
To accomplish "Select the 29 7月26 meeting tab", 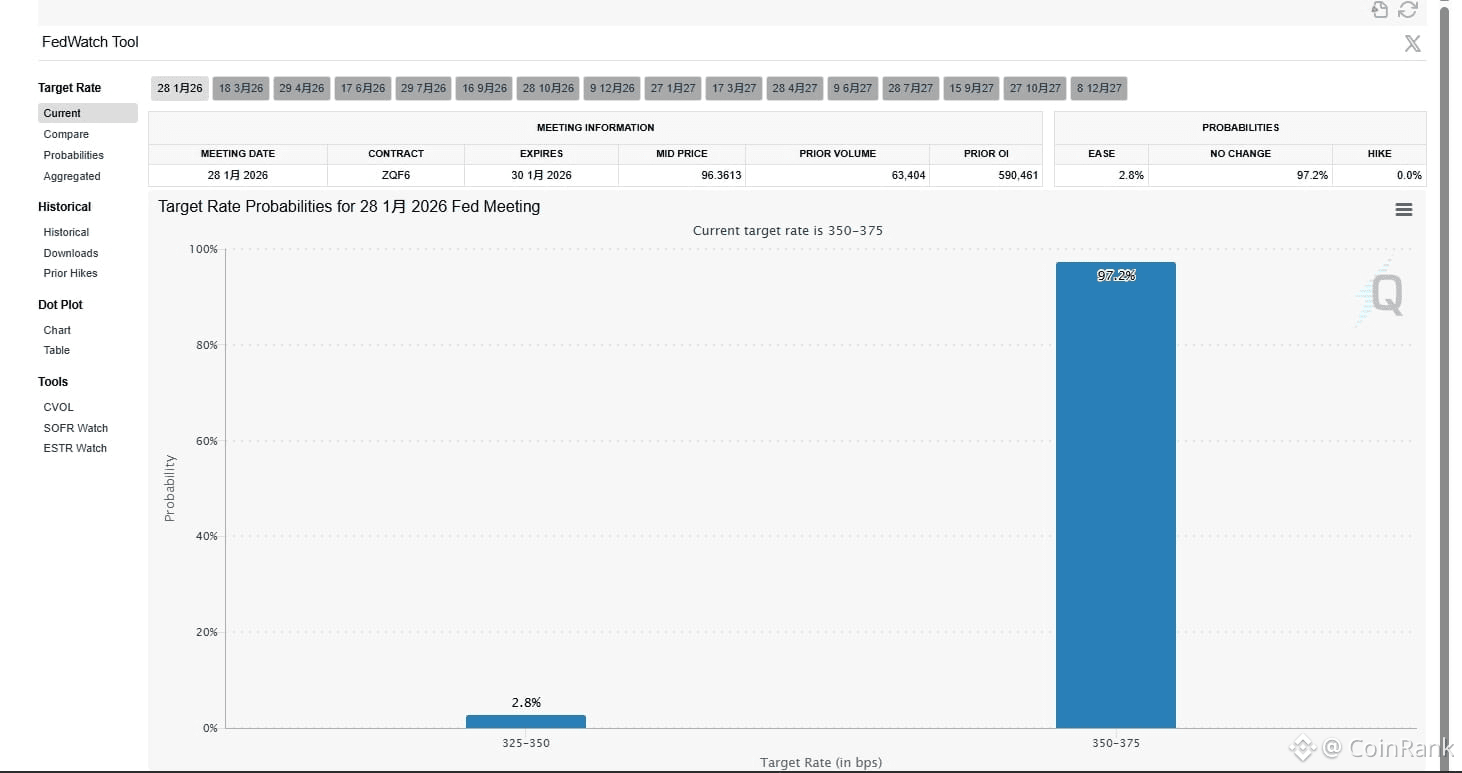I will click(423, 88).
